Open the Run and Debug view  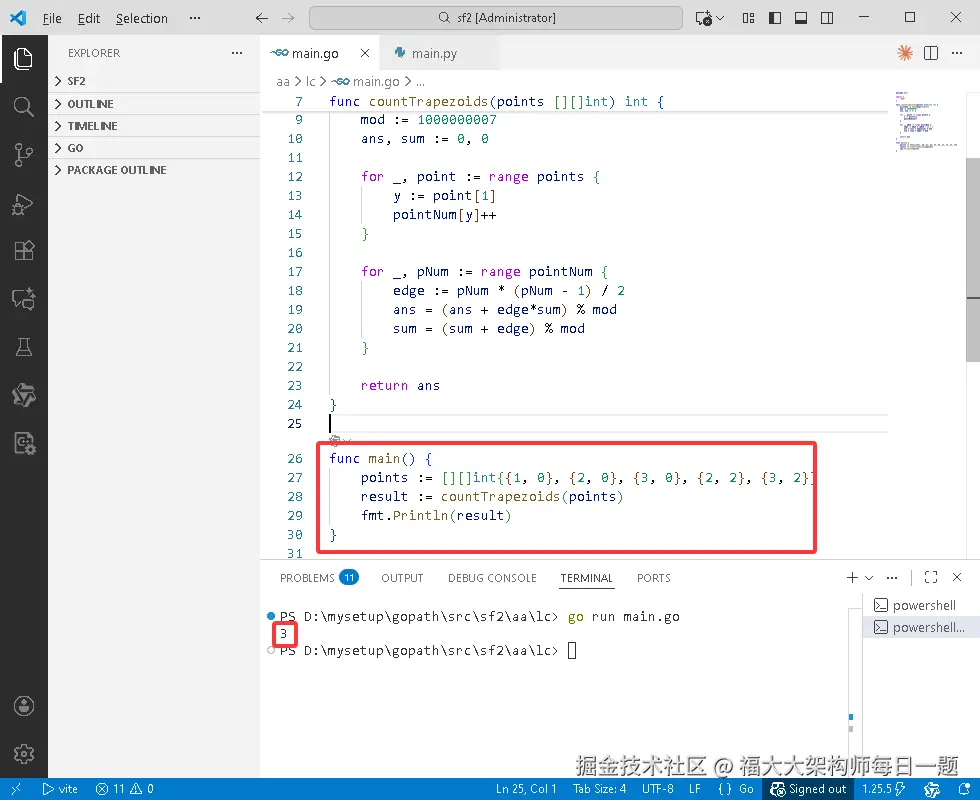click(23, 203)
